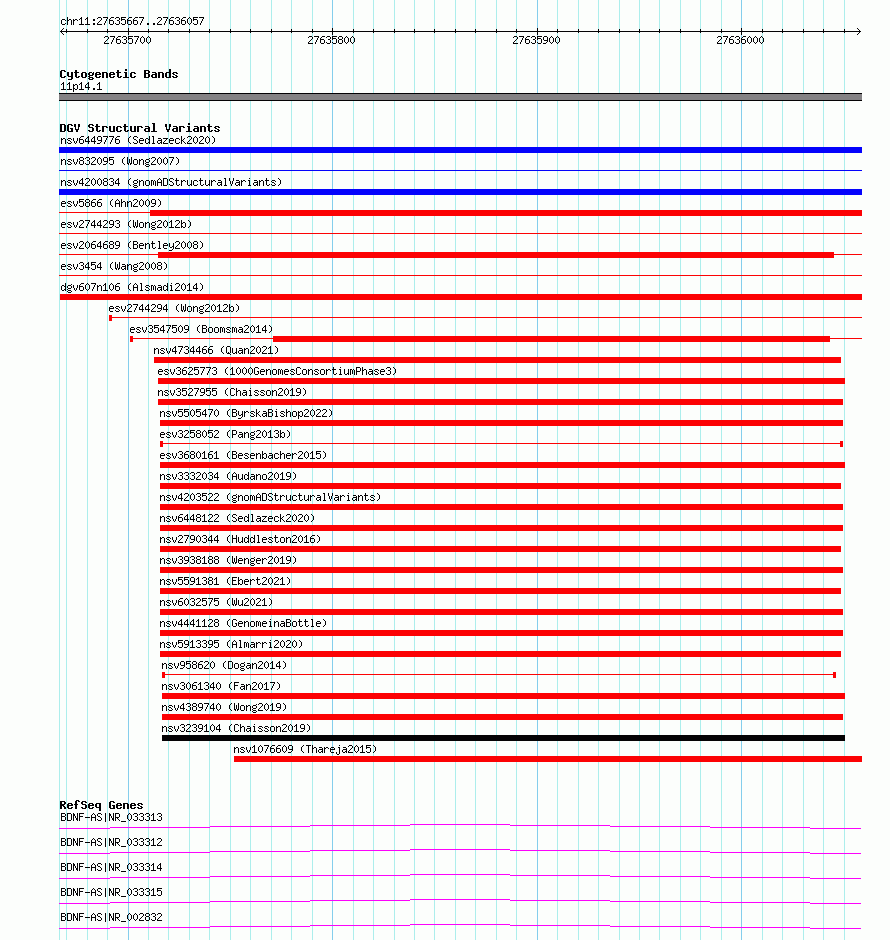The image size is (890, 940).
Task: Click the esv5866 (Ahn2009) variant label
Action: tap(111, 203)
